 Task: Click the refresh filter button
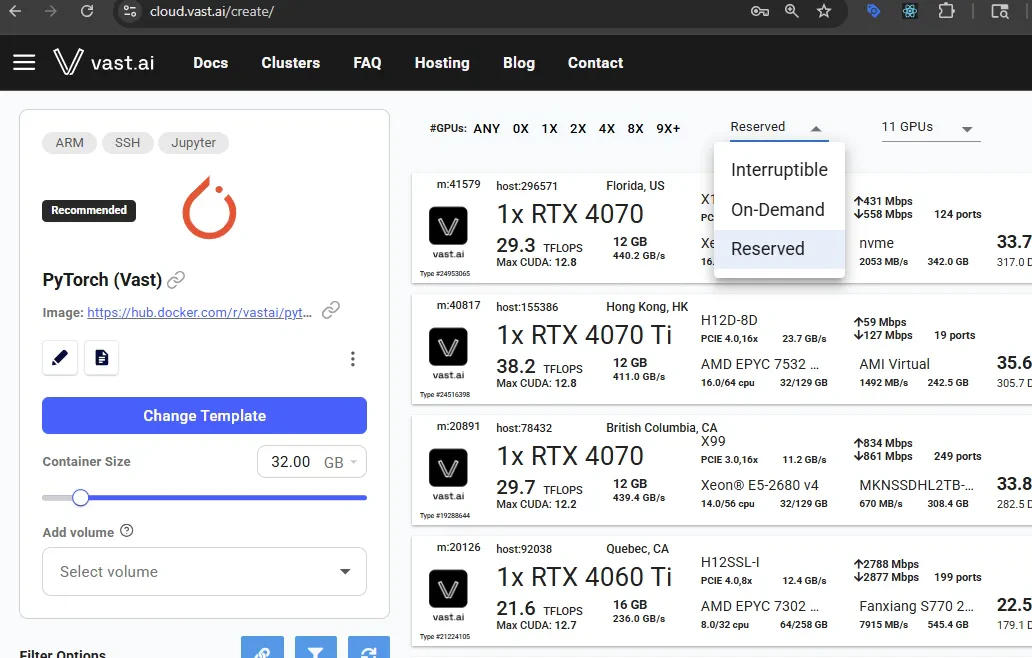coord(369,647)
